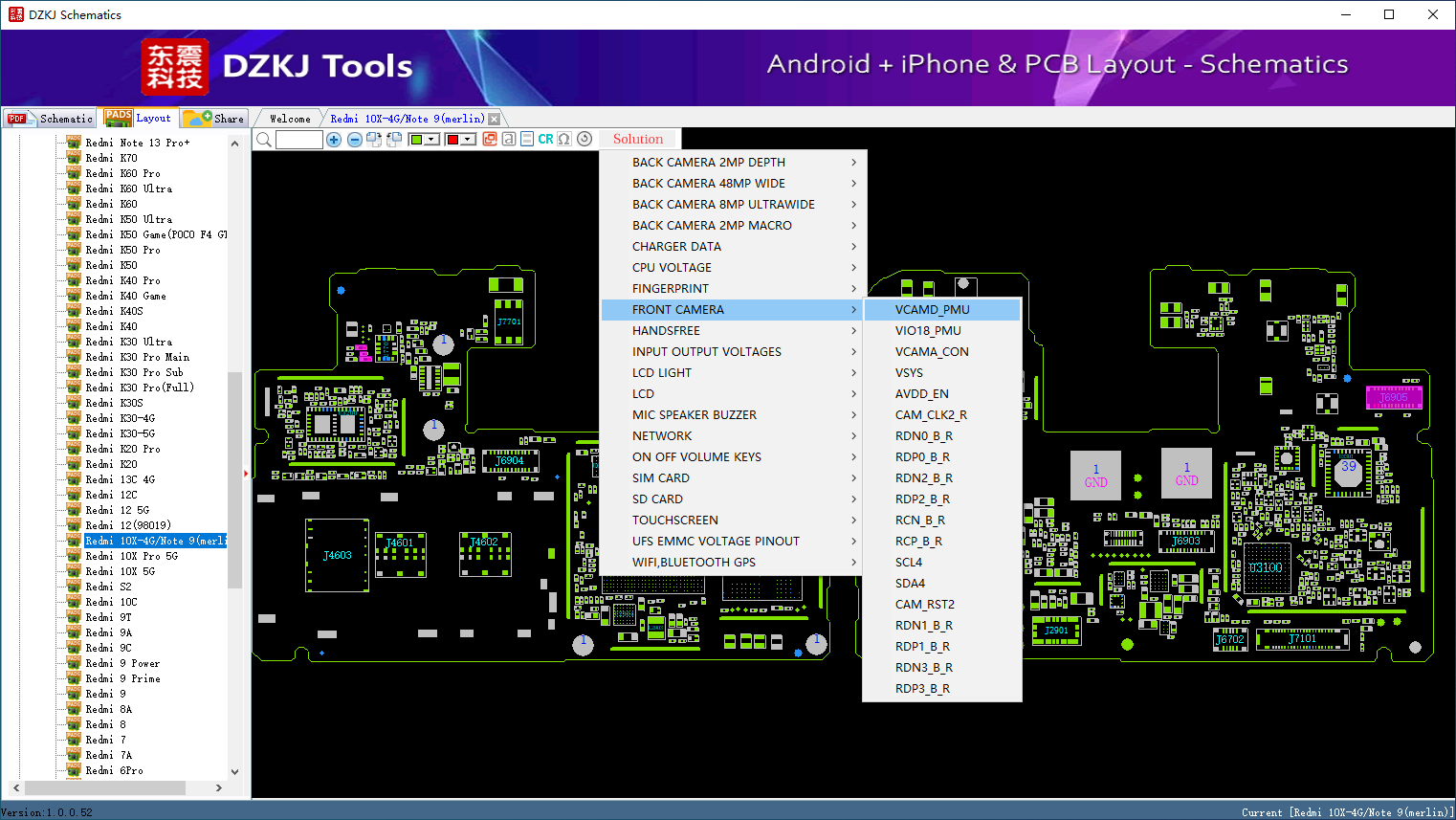Select Redmi K60 Ultra in device tree
Screen dimensions: 1456x820
pyautogui.click(x=129, y=188)
